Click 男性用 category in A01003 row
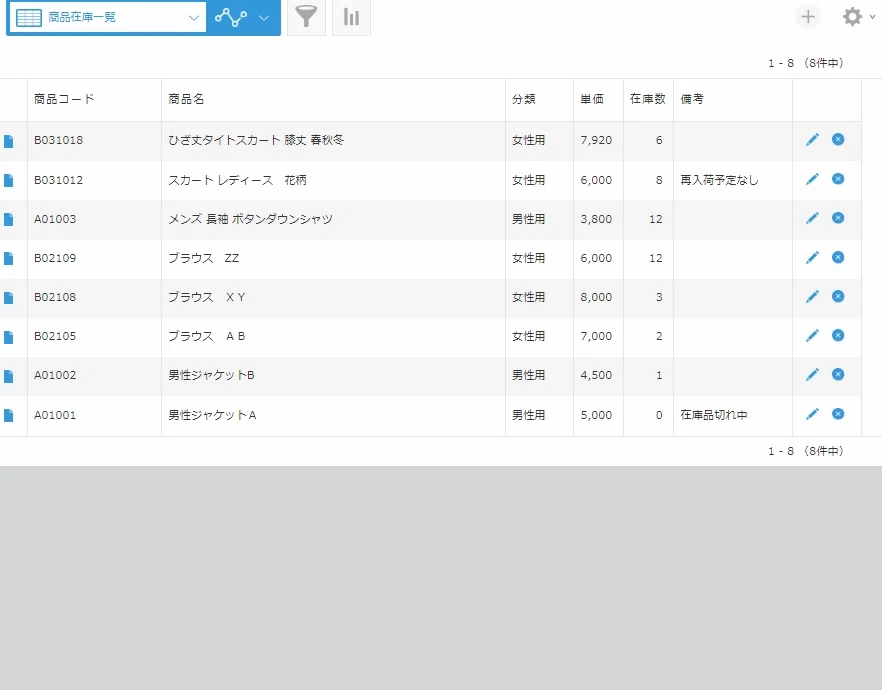Screen dimensions: 882x690 coord(529,219)
